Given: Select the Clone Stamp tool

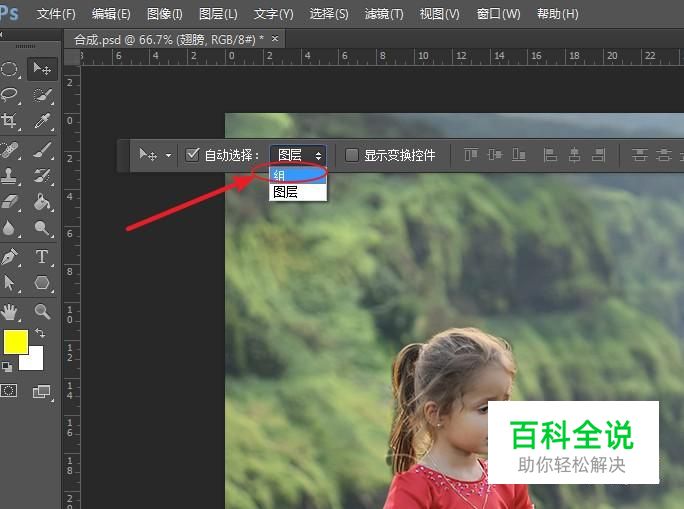Looking at the screenshot, I should click(10, 175).
